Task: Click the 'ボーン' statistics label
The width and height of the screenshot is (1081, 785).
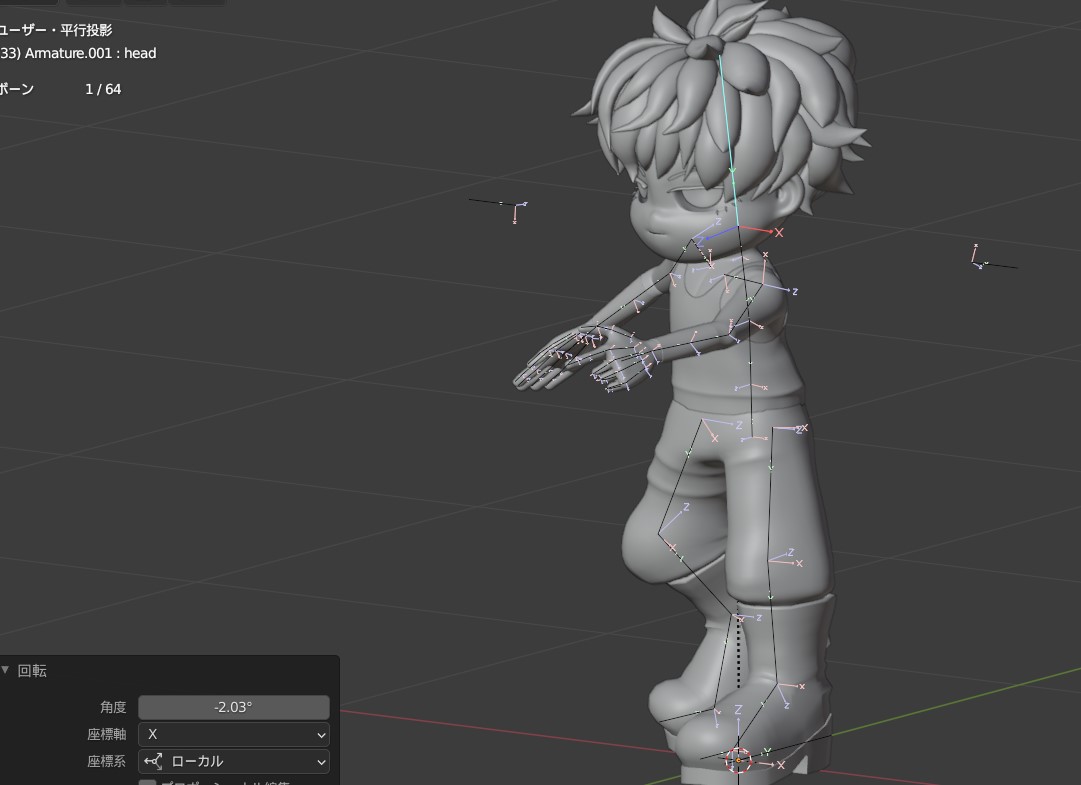Action: tap(17, 89)
